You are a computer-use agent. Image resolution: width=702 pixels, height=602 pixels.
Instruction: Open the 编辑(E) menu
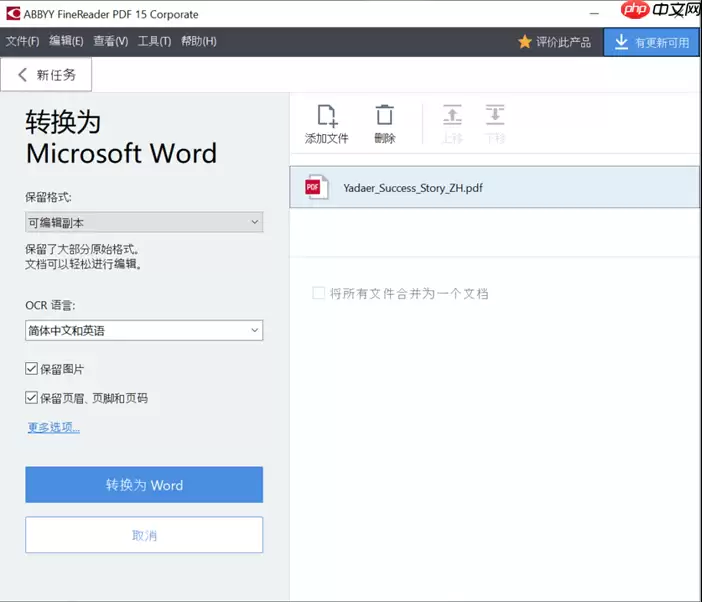point(66,41)
